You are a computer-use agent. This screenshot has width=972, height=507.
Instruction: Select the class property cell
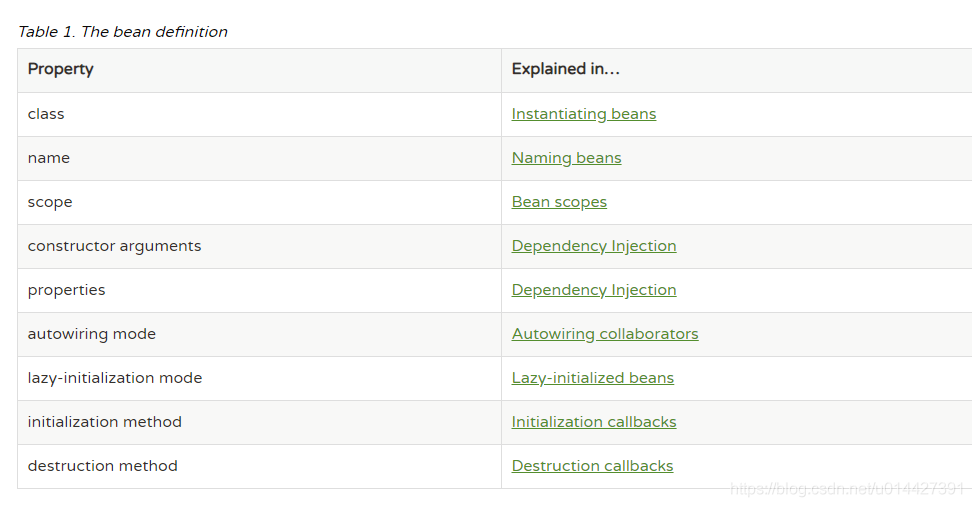(259, 115)
